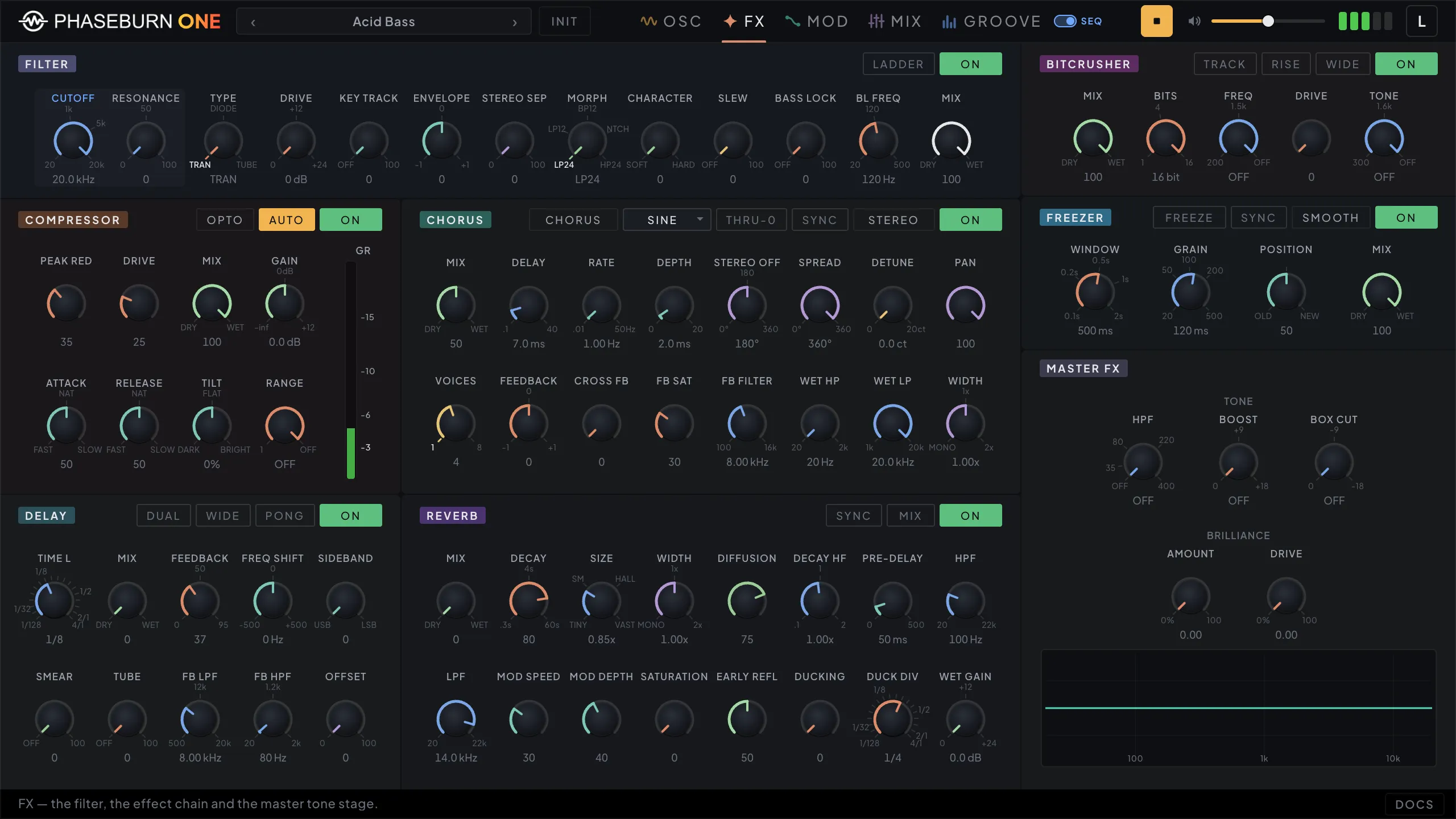This screenshot has width=1456, height=819.
Task: Click the Freezer WINDOW knob
Action: point(1095,292)
